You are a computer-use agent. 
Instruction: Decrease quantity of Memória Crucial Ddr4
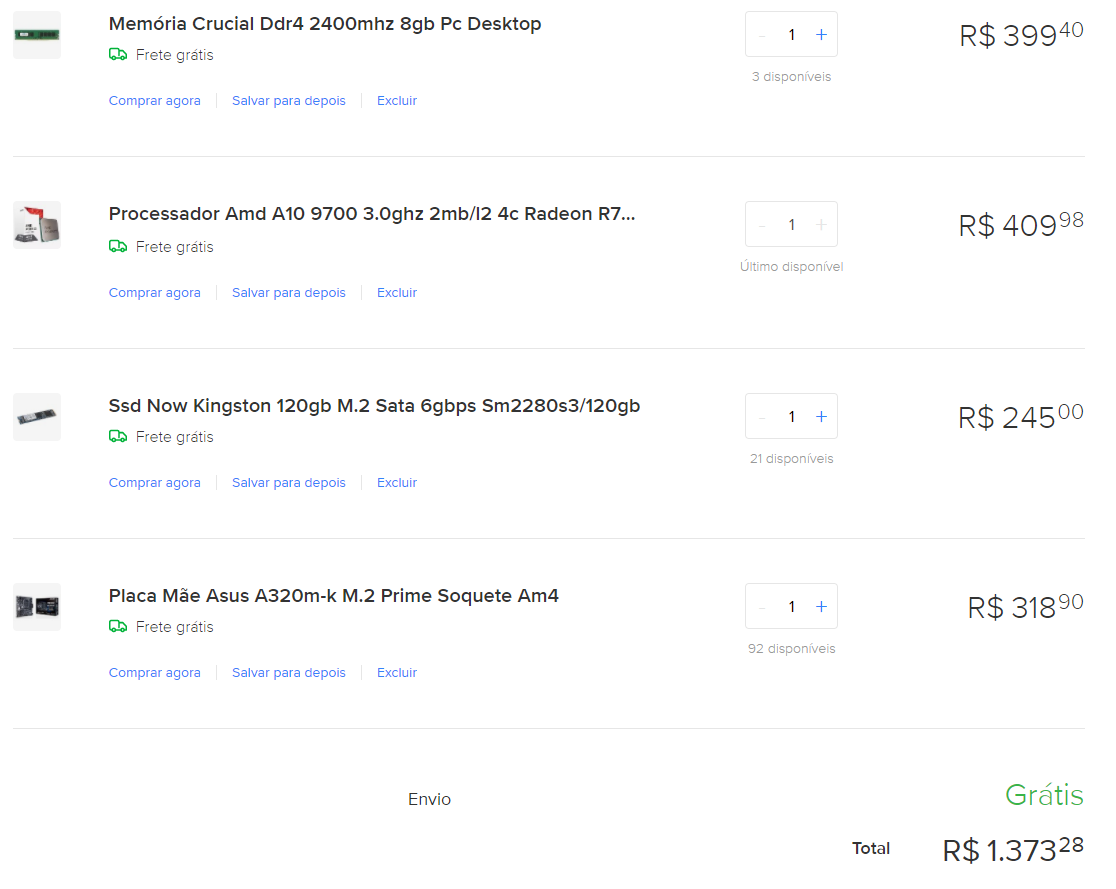[762, 34]
